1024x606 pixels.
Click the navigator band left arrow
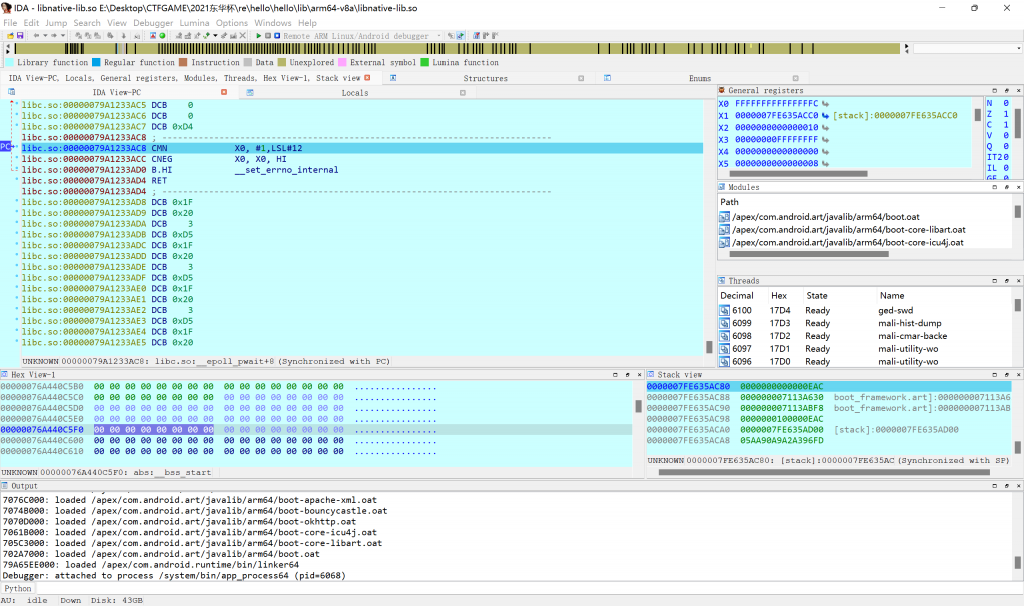(8, 48)
